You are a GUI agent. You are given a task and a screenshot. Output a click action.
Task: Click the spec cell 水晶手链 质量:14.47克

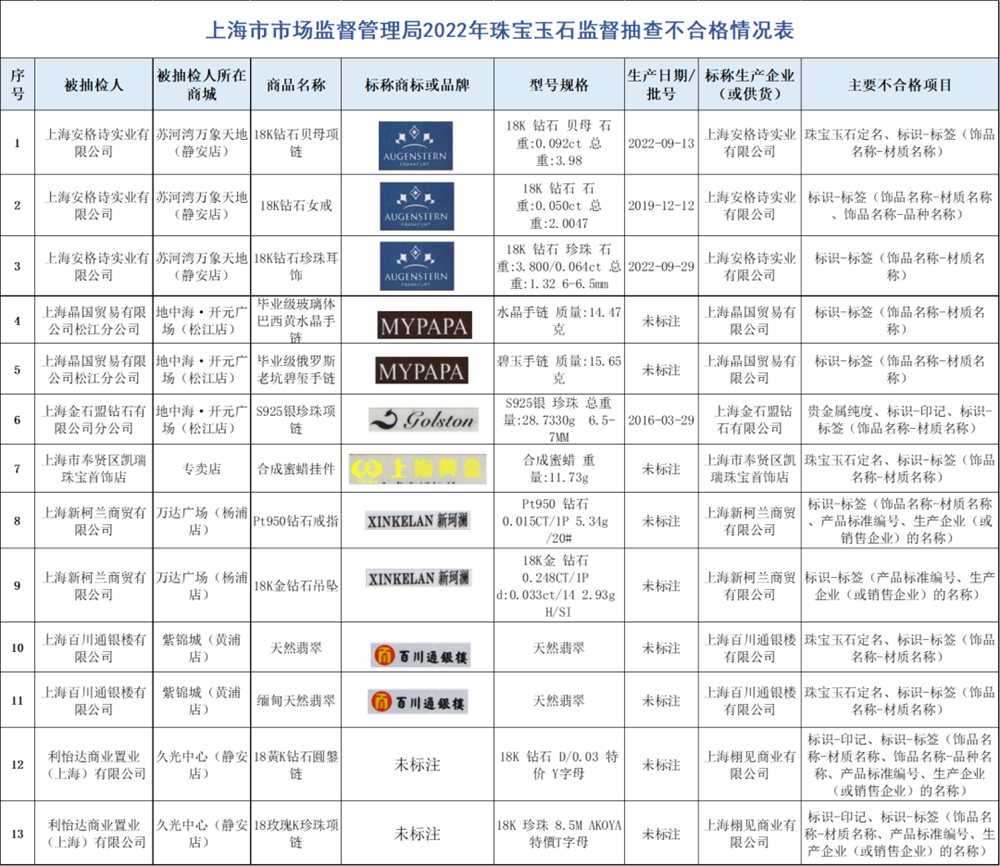coord(559,321)
